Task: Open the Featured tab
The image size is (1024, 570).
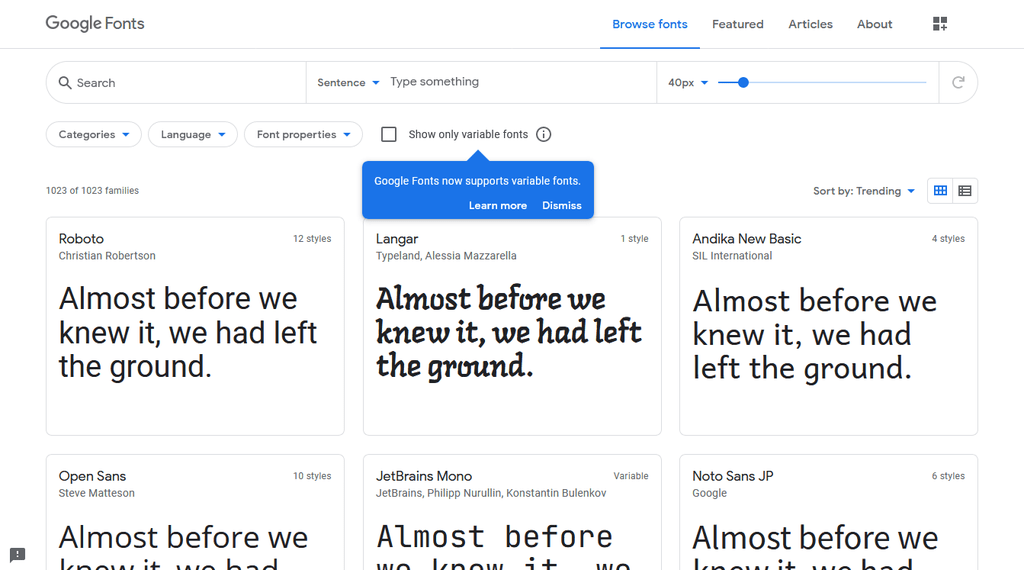Action: (737, 24)
